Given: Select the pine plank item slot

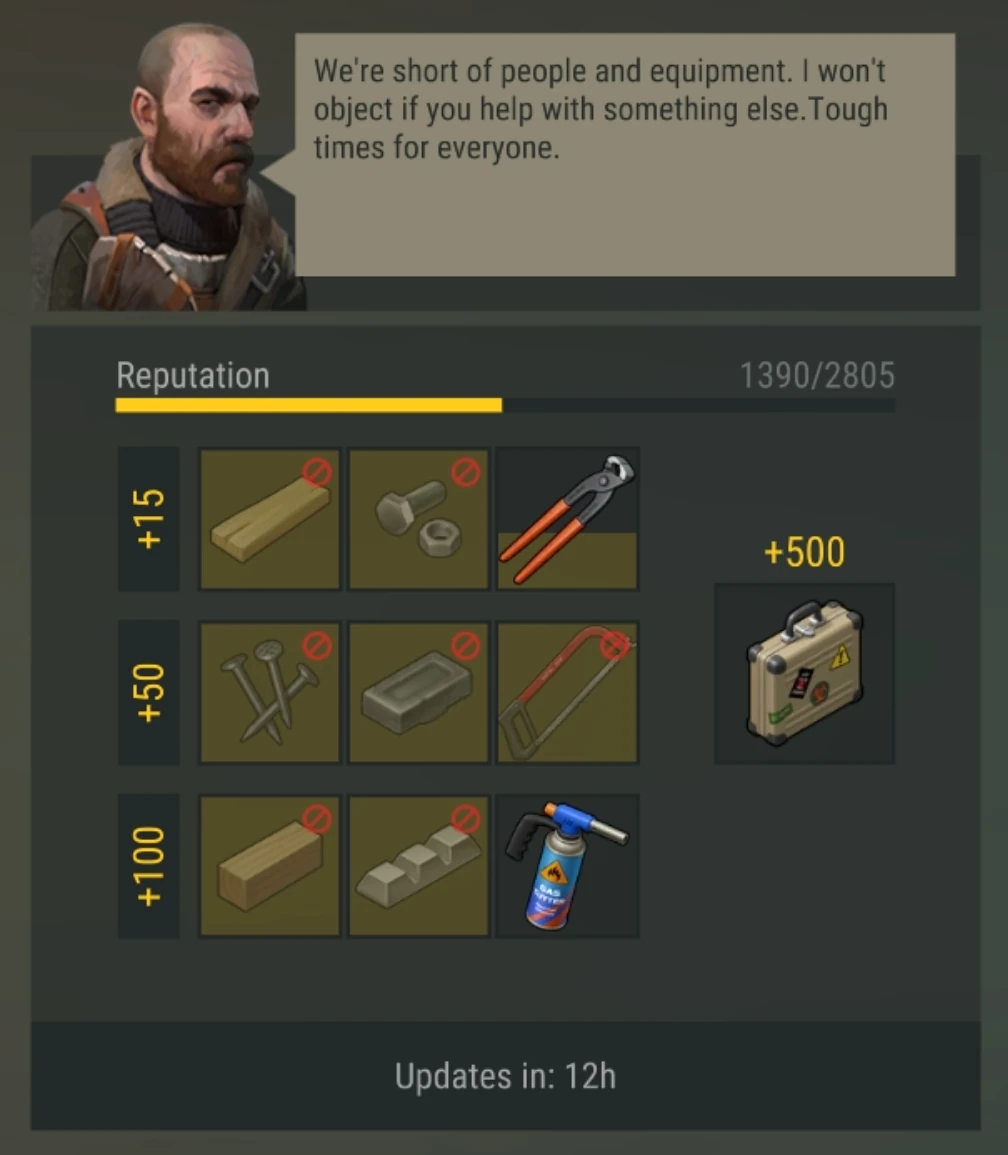Looking at the screenshot, I should (x=270, y=519).
